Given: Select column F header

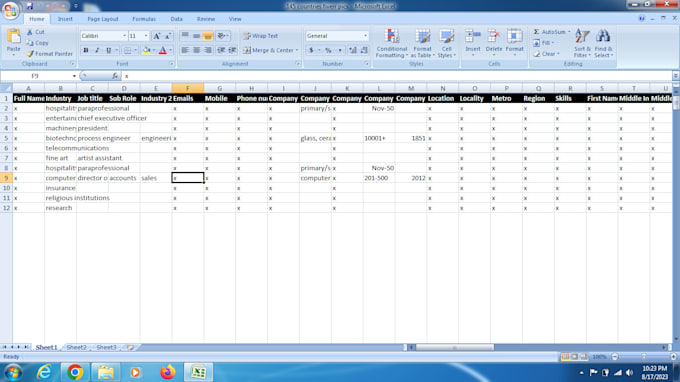Looking at the screenshot, I should tap(188, 88).
